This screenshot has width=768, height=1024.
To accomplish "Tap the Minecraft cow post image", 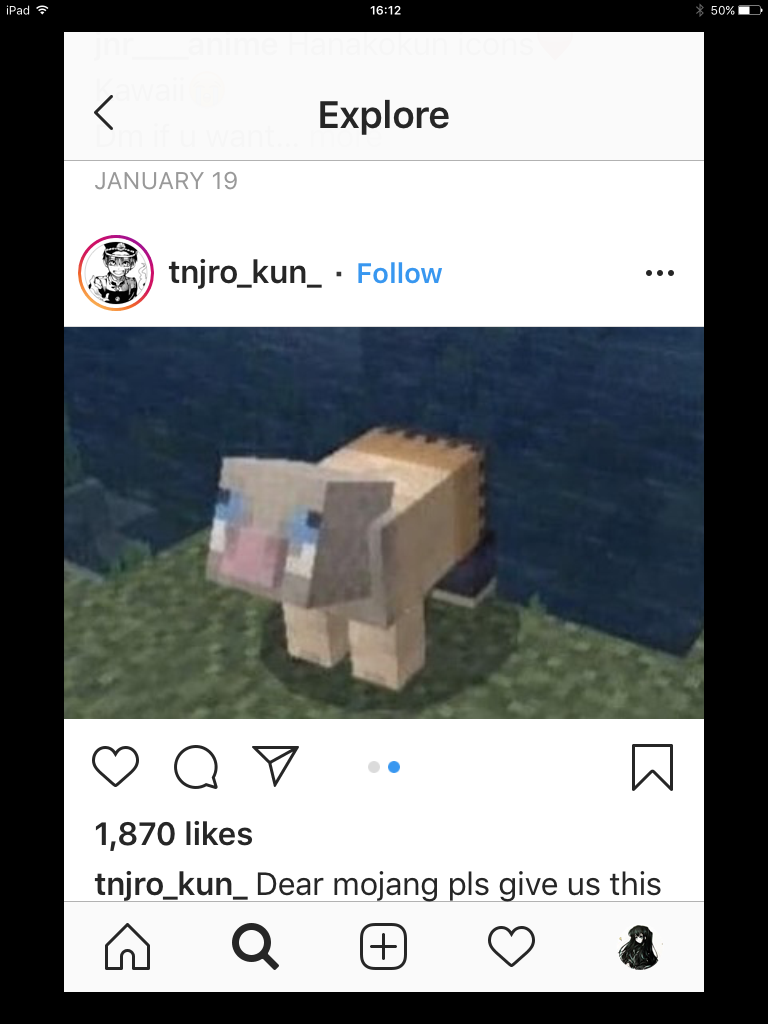I will click(x=384, y=522).
